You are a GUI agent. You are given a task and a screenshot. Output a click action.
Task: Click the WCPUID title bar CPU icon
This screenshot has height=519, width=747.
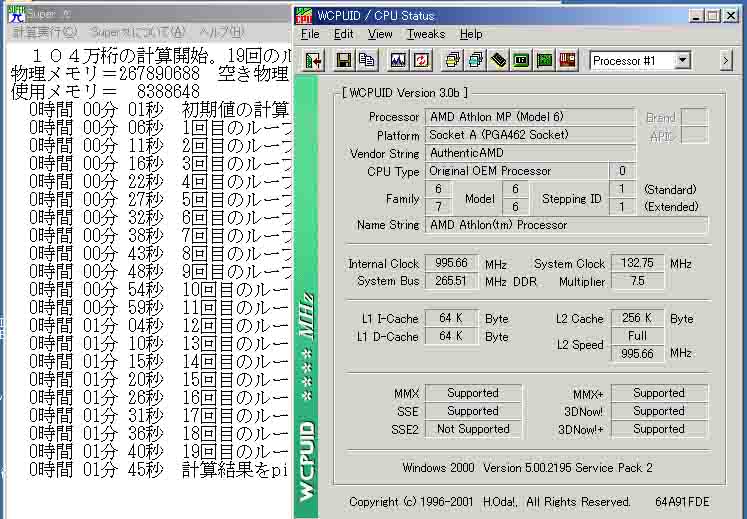point(304,16)
